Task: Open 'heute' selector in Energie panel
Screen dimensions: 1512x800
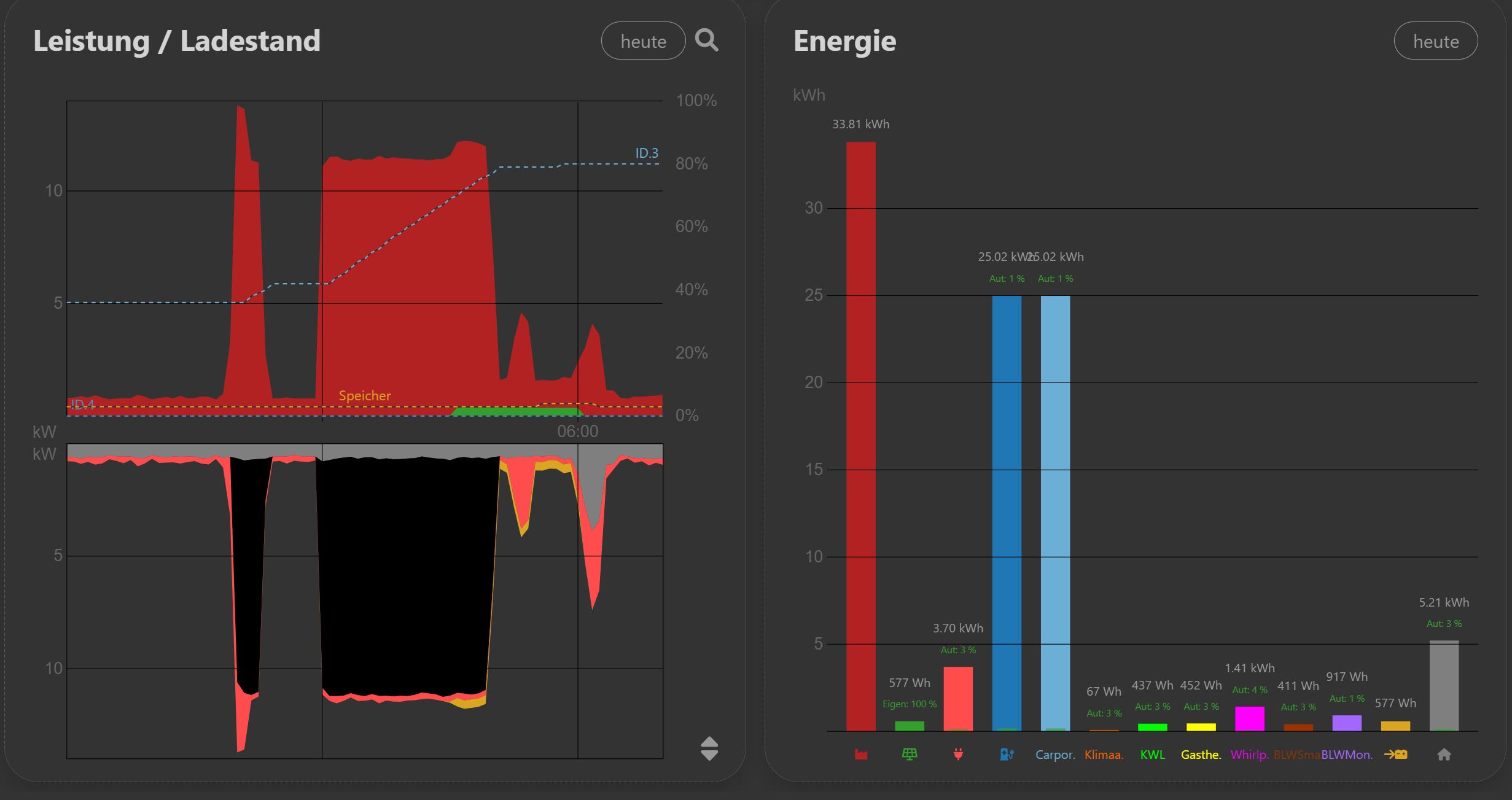Action: coord(1435,41)
